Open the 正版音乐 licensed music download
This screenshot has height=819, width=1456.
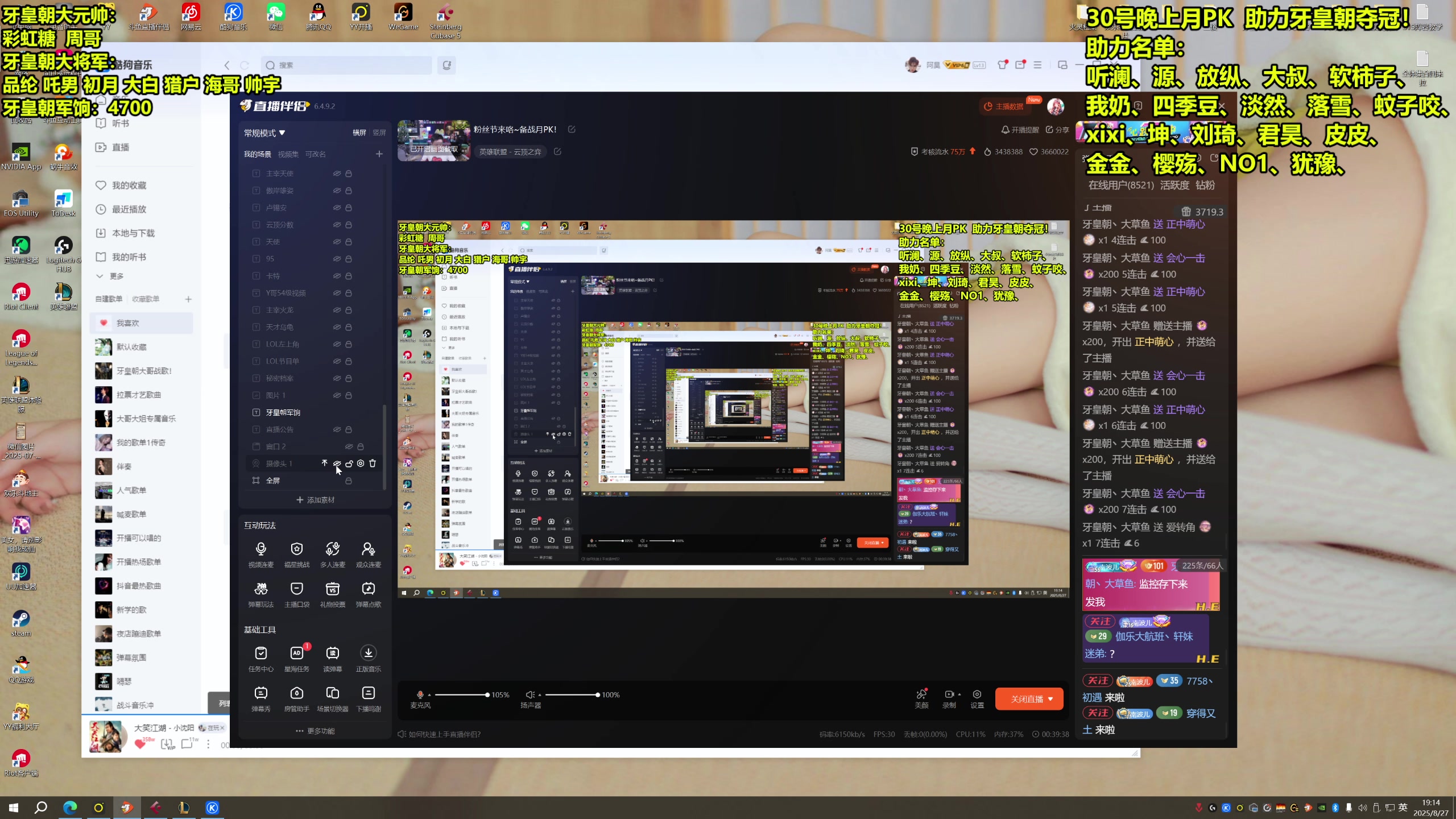368,659
